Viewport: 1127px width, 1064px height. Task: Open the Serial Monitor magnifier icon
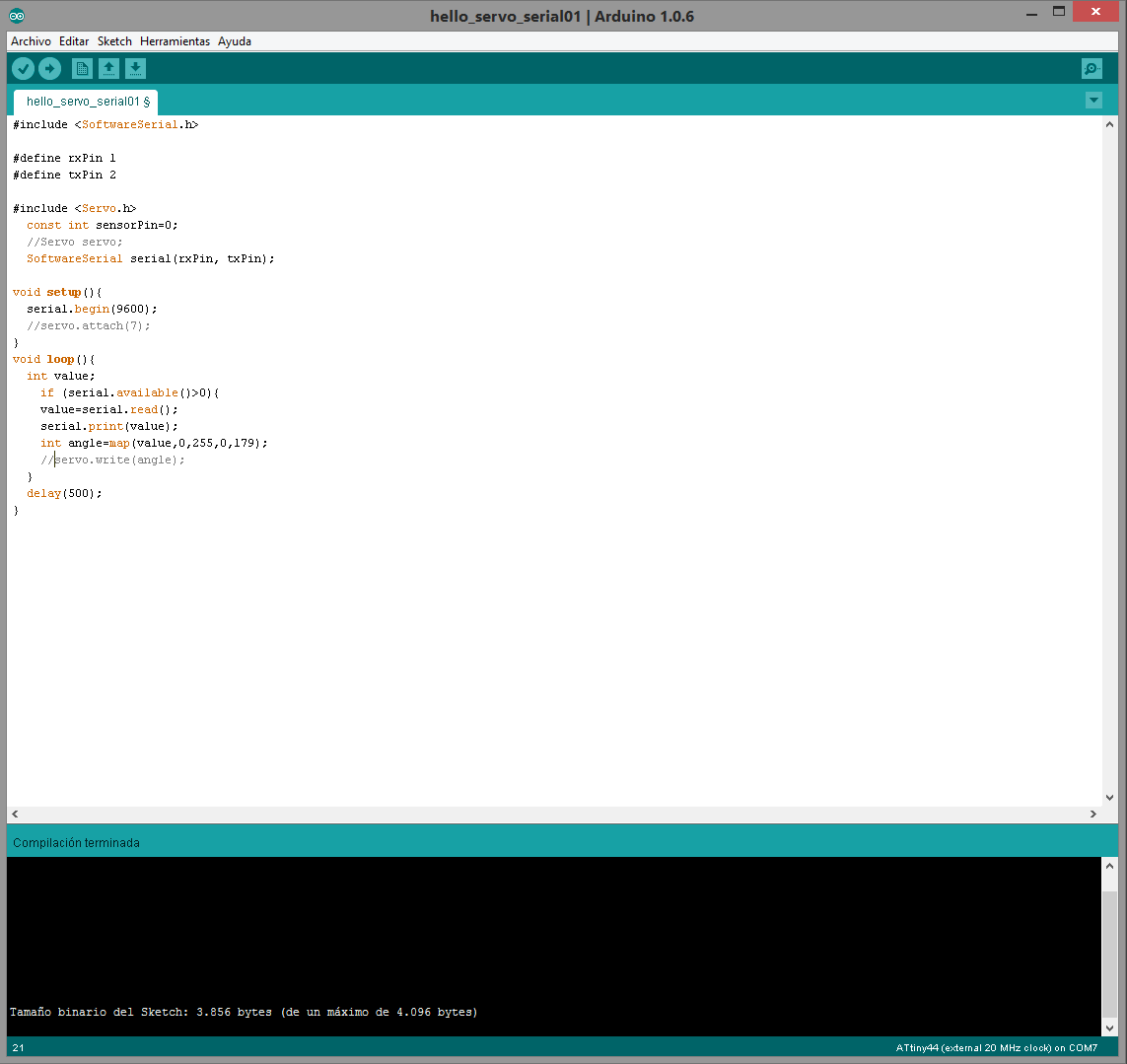[x=1092, y=69]
